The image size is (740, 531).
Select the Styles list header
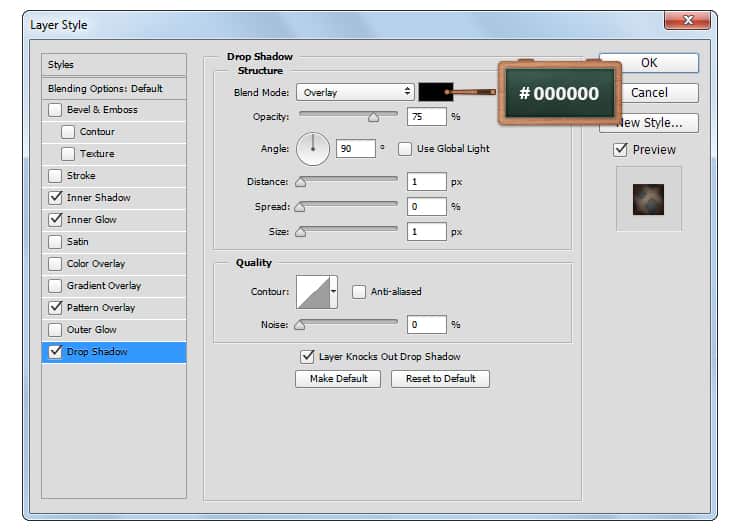61,65
